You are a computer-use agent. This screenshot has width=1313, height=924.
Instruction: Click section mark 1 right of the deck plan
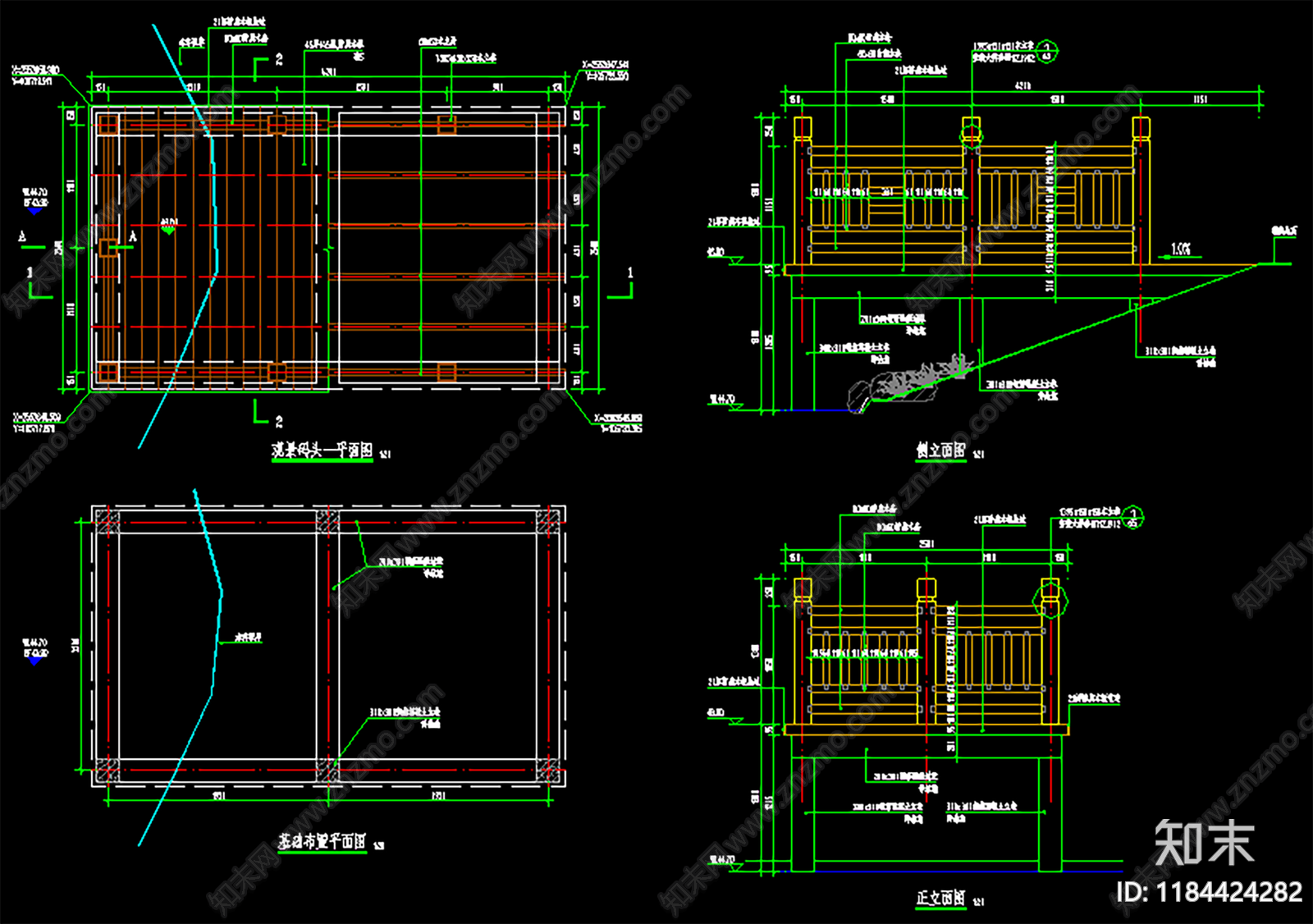point(624,281)
